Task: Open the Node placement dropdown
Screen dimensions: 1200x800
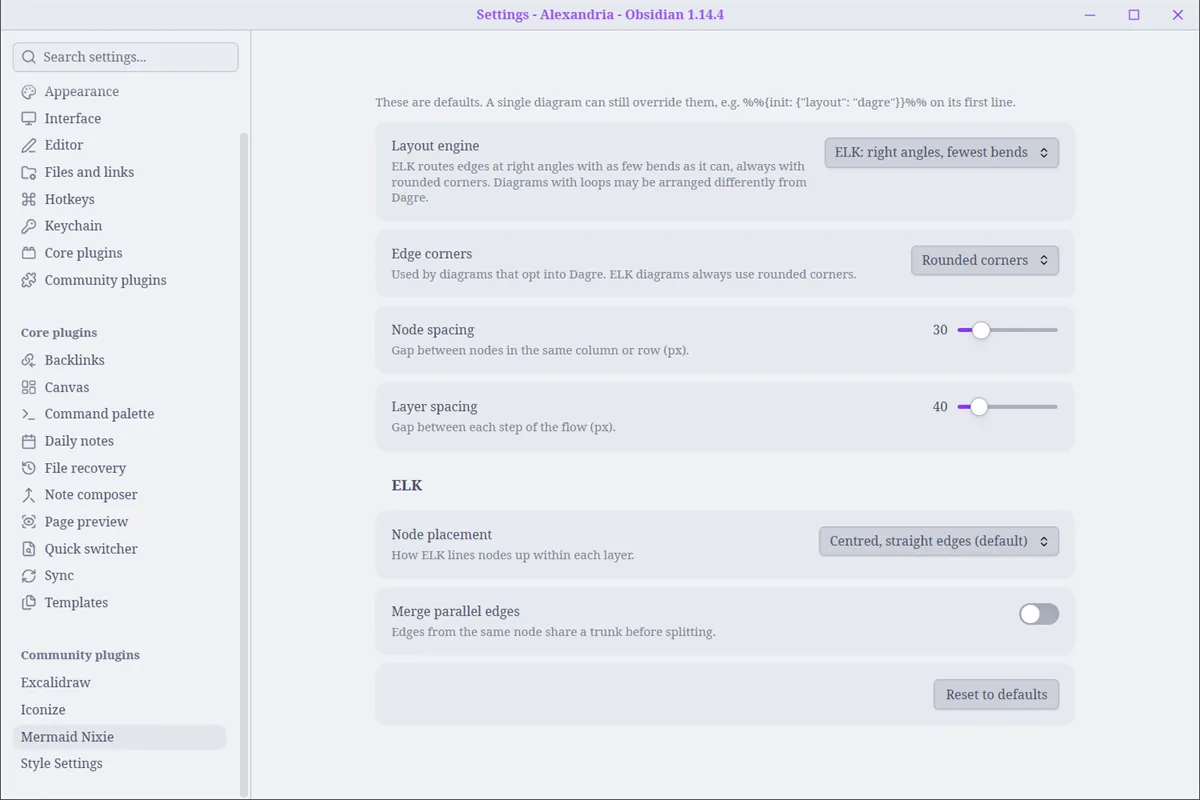Action: click(939, 541)
